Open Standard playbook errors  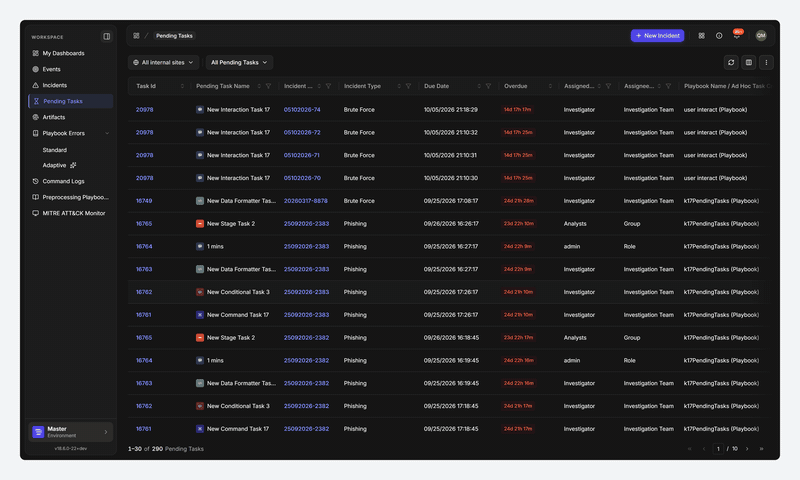point(55,150)
